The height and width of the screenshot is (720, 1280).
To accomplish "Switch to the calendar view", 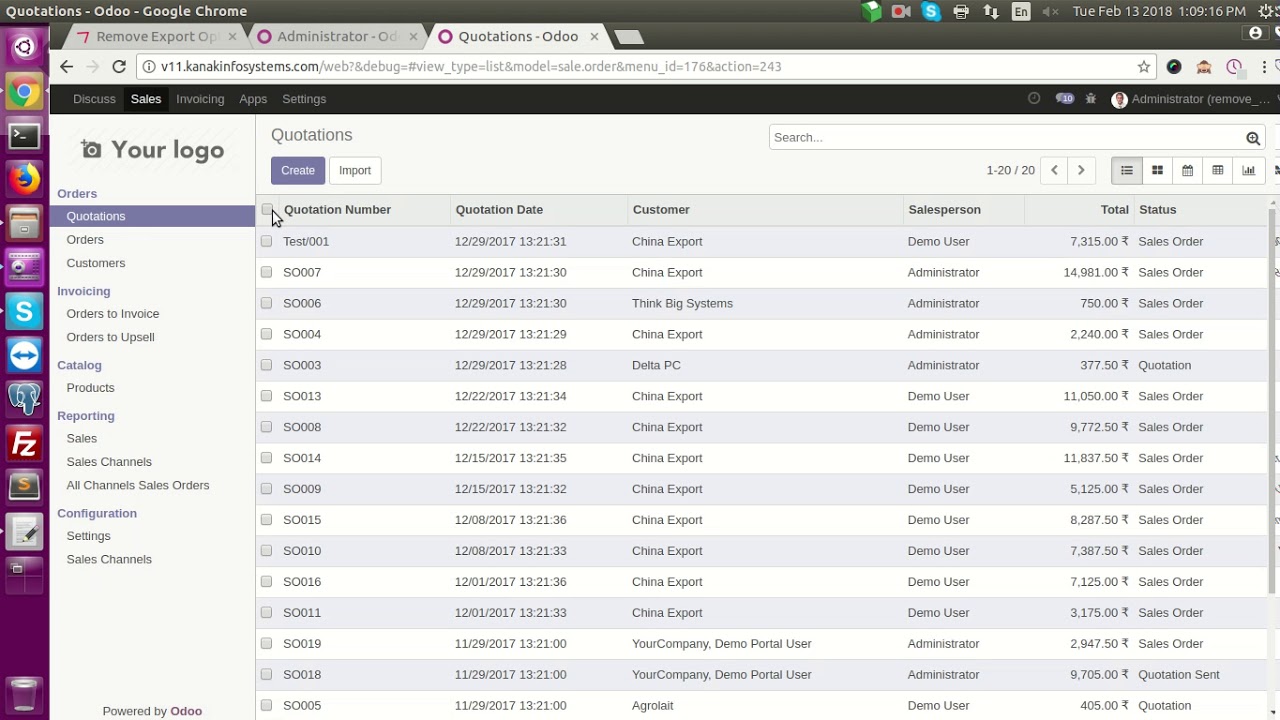I will pos(1187,170).
